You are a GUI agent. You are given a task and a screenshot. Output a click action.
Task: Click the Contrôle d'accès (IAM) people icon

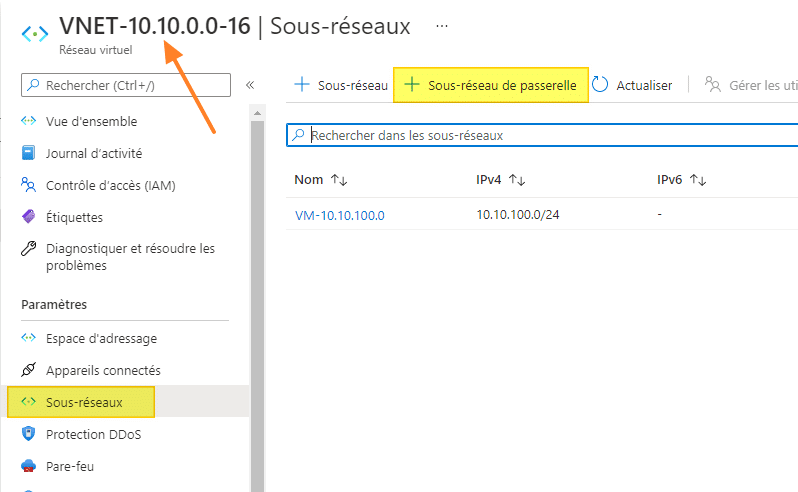(28, 185)
